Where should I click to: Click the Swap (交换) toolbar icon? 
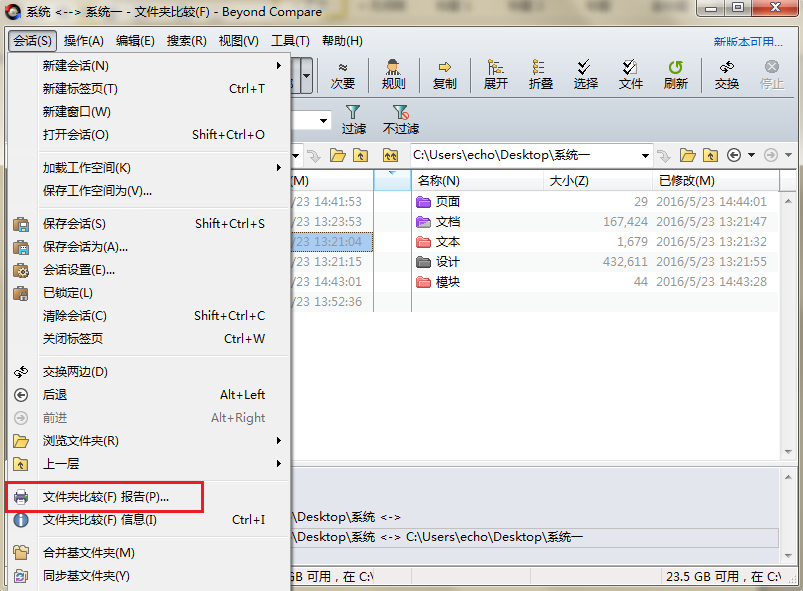725,75
